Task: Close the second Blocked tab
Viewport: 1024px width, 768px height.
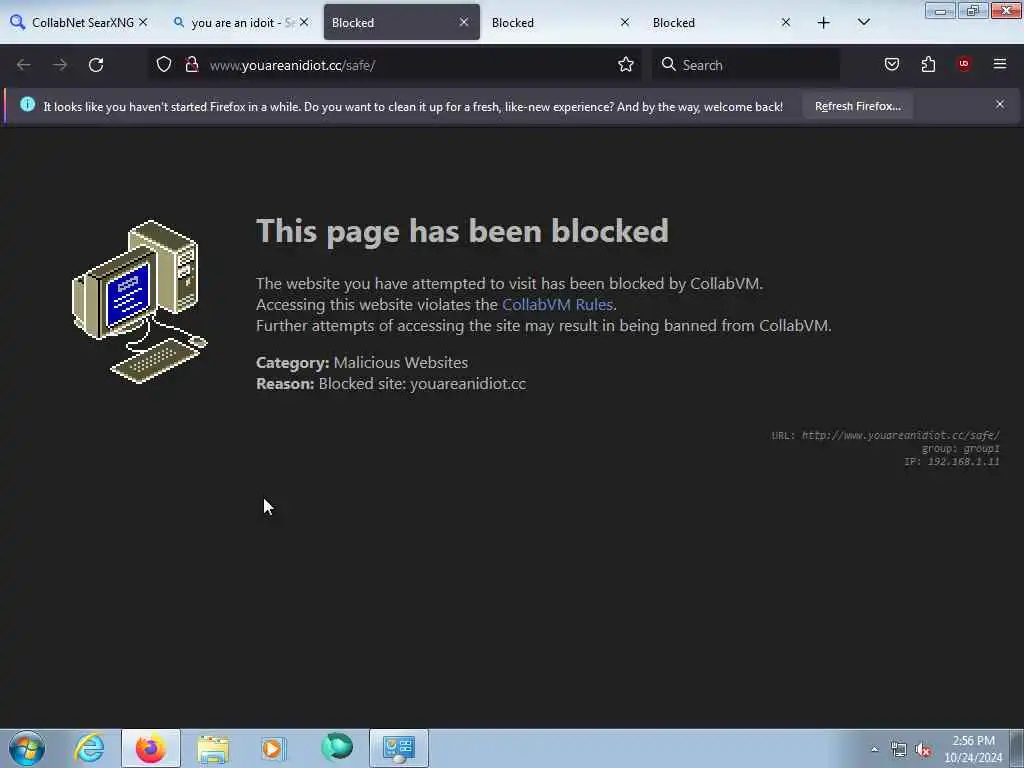Action: [625, 22]
